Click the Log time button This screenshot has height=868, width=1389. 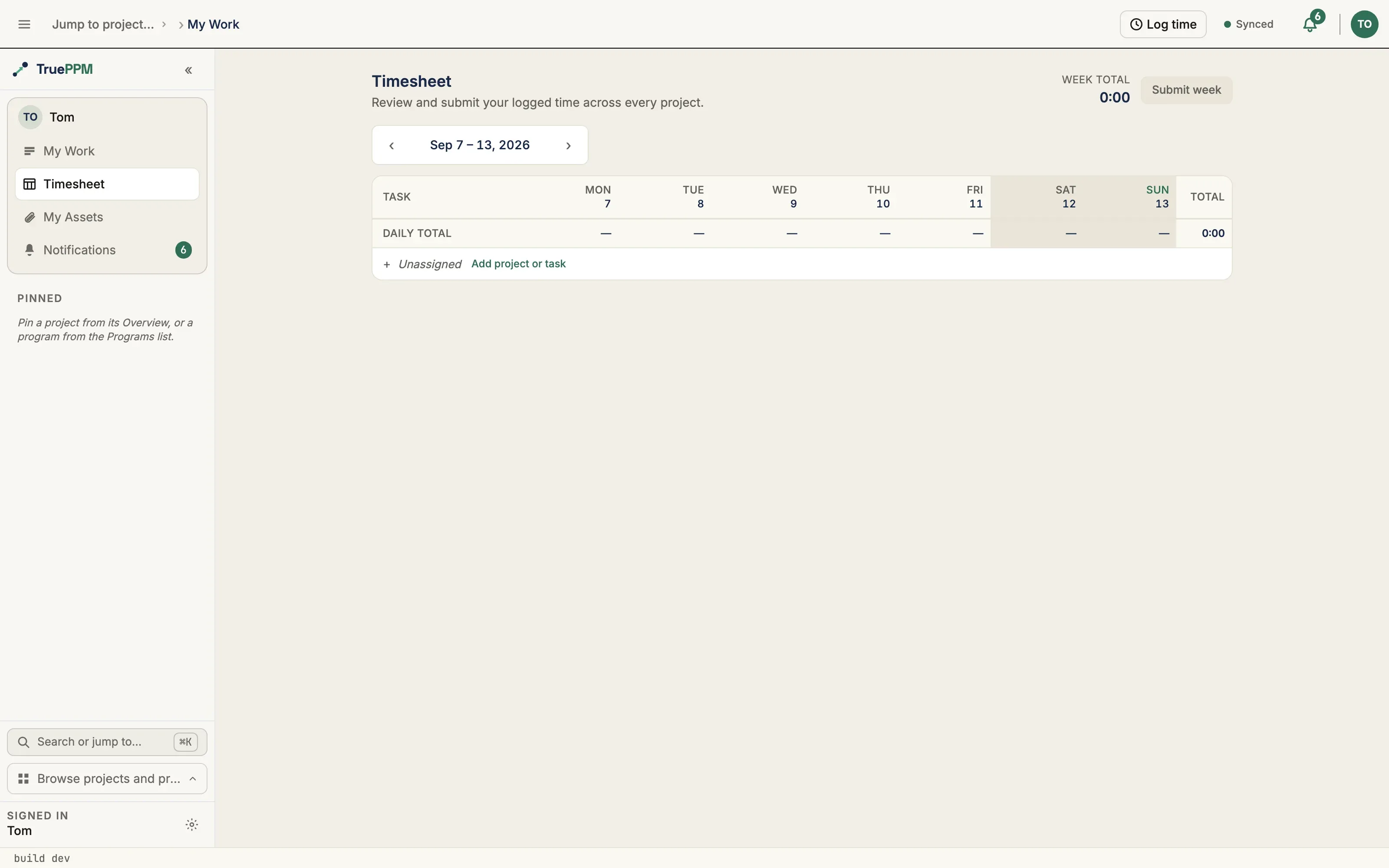point(1163,24)
